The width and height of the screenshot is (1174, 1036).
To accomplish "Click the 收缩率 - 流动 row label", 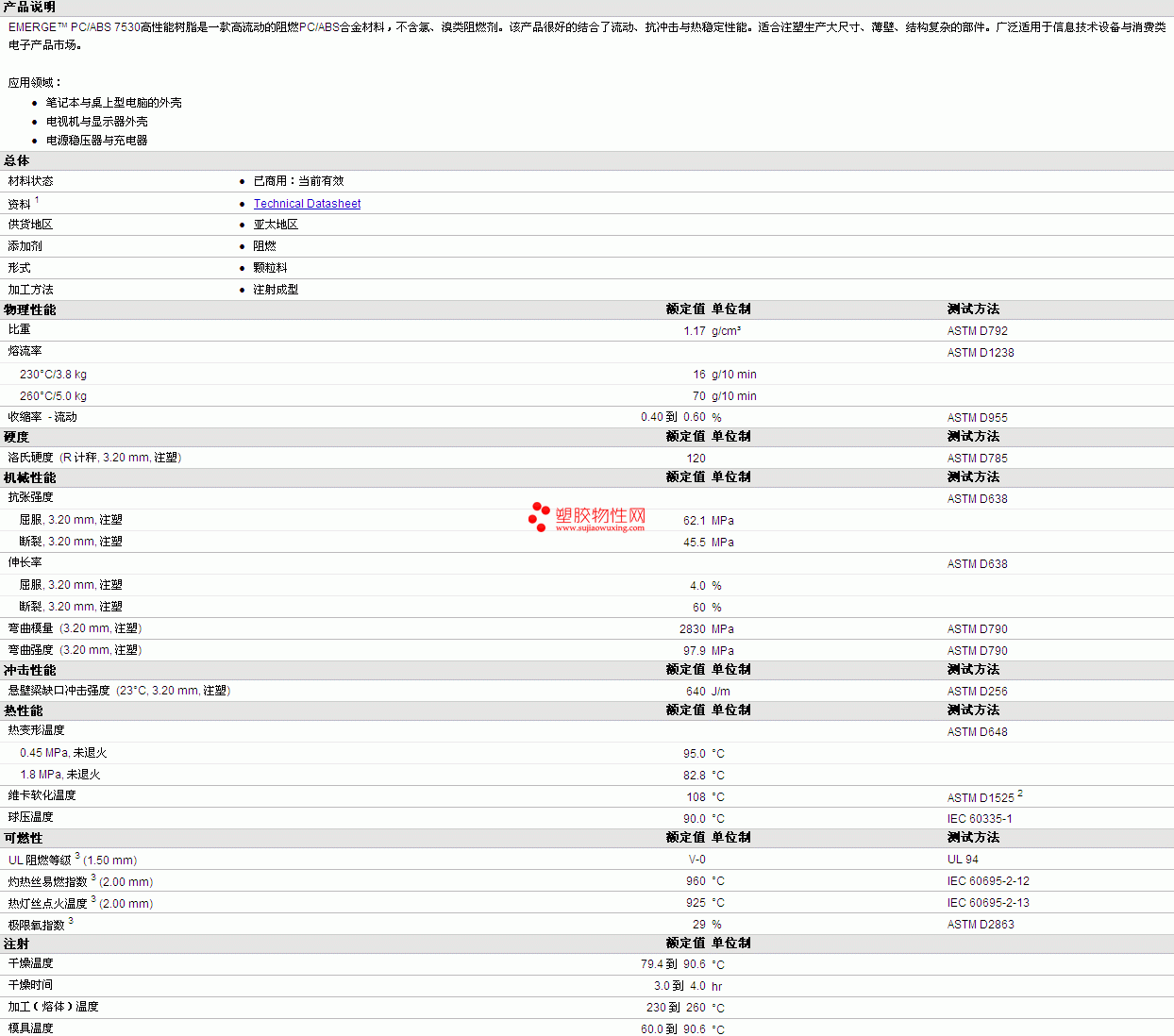I will [x=42, y=417].
